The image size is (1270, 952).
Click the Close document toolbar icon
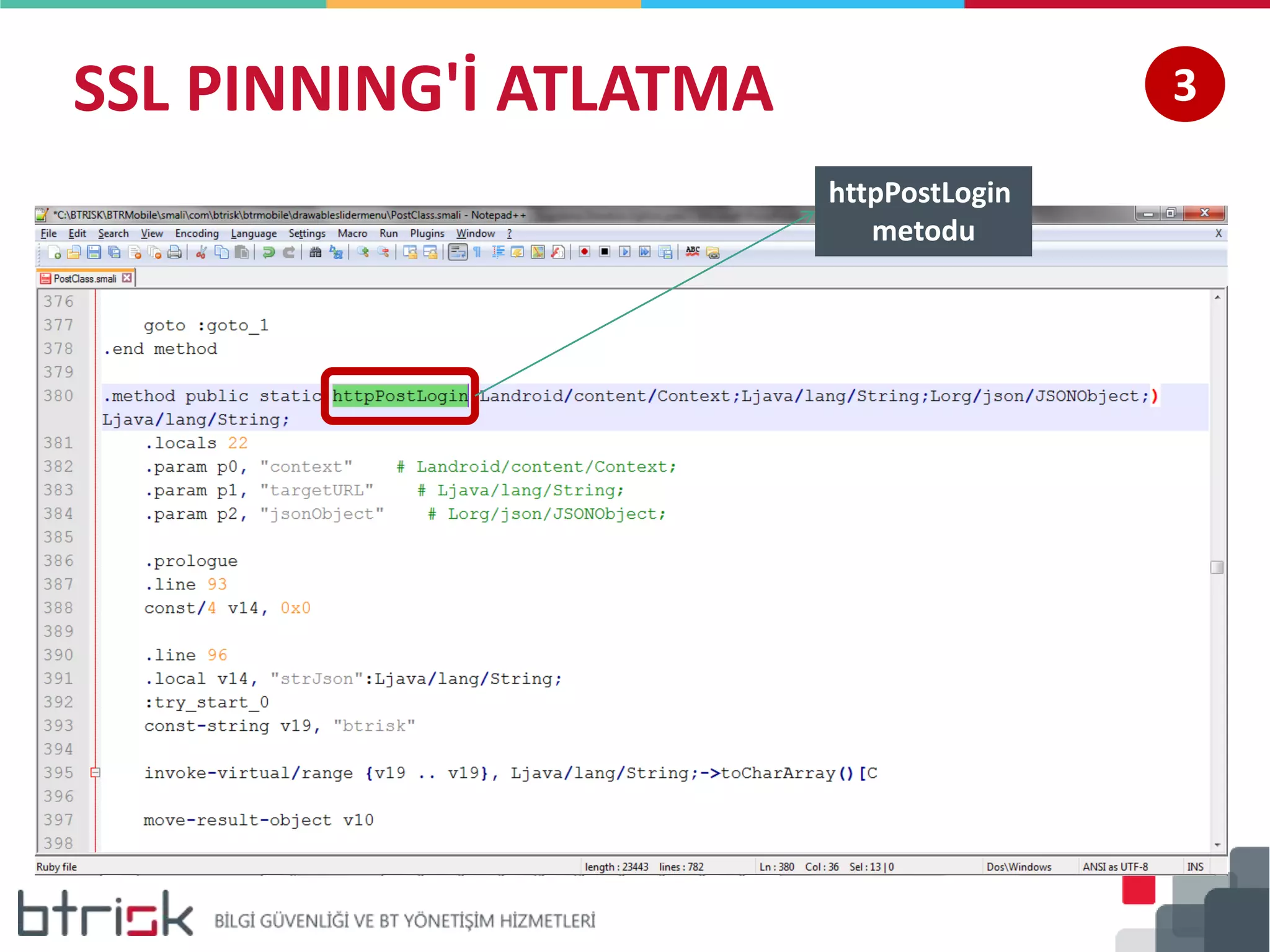(135, 252)
